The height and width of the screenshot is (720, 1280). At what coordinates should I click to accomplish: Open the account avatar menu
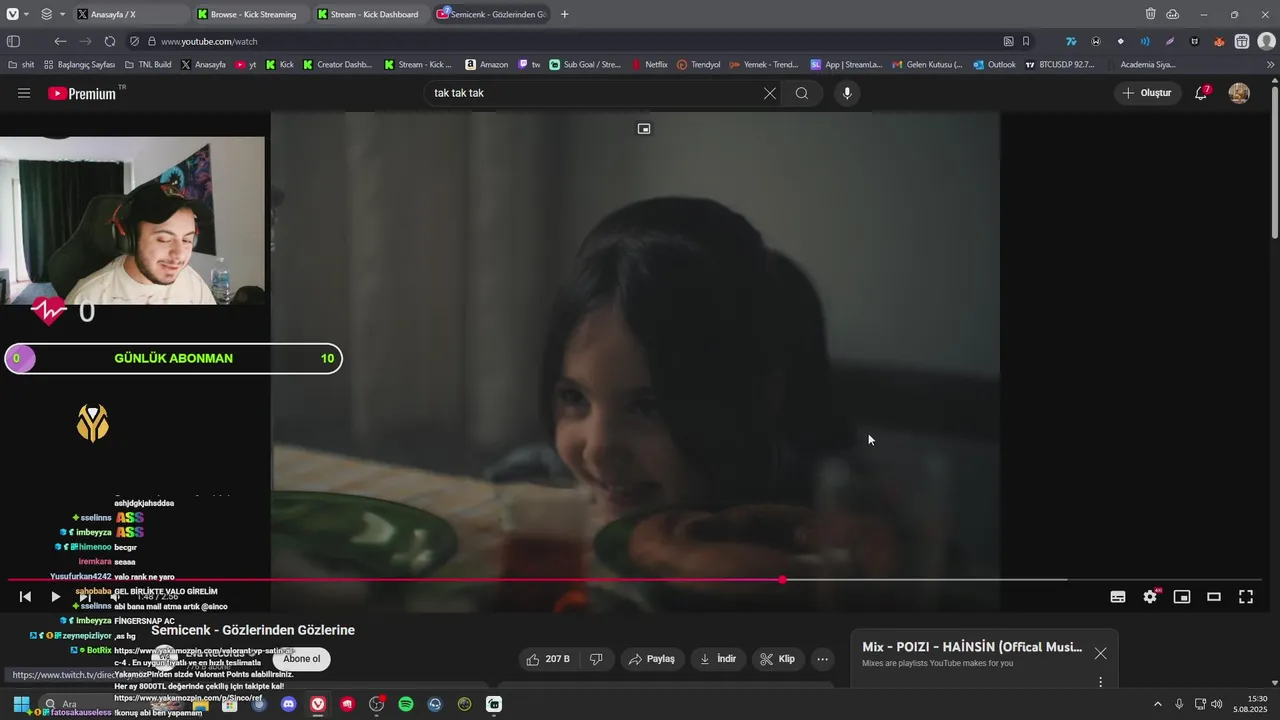(1239, 93)
